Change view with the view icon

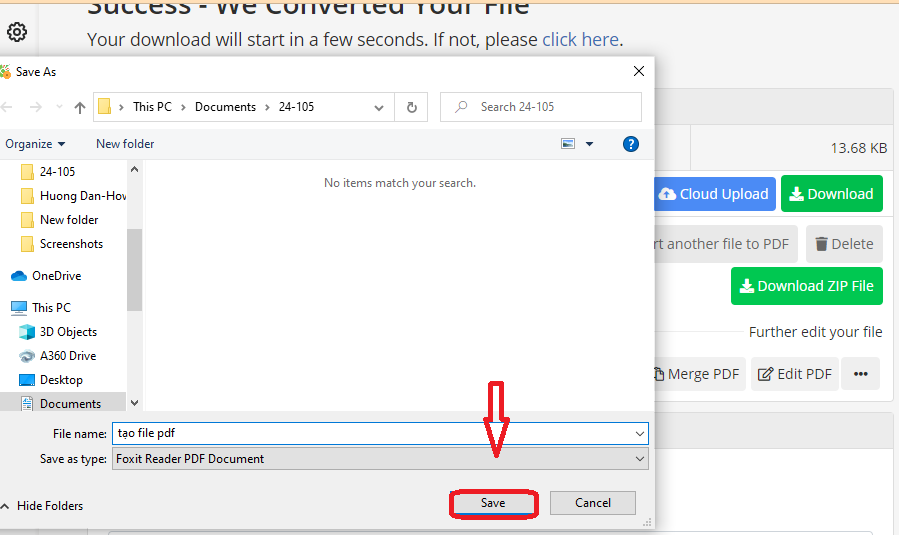pyautogui.click(x=568, y=144)
